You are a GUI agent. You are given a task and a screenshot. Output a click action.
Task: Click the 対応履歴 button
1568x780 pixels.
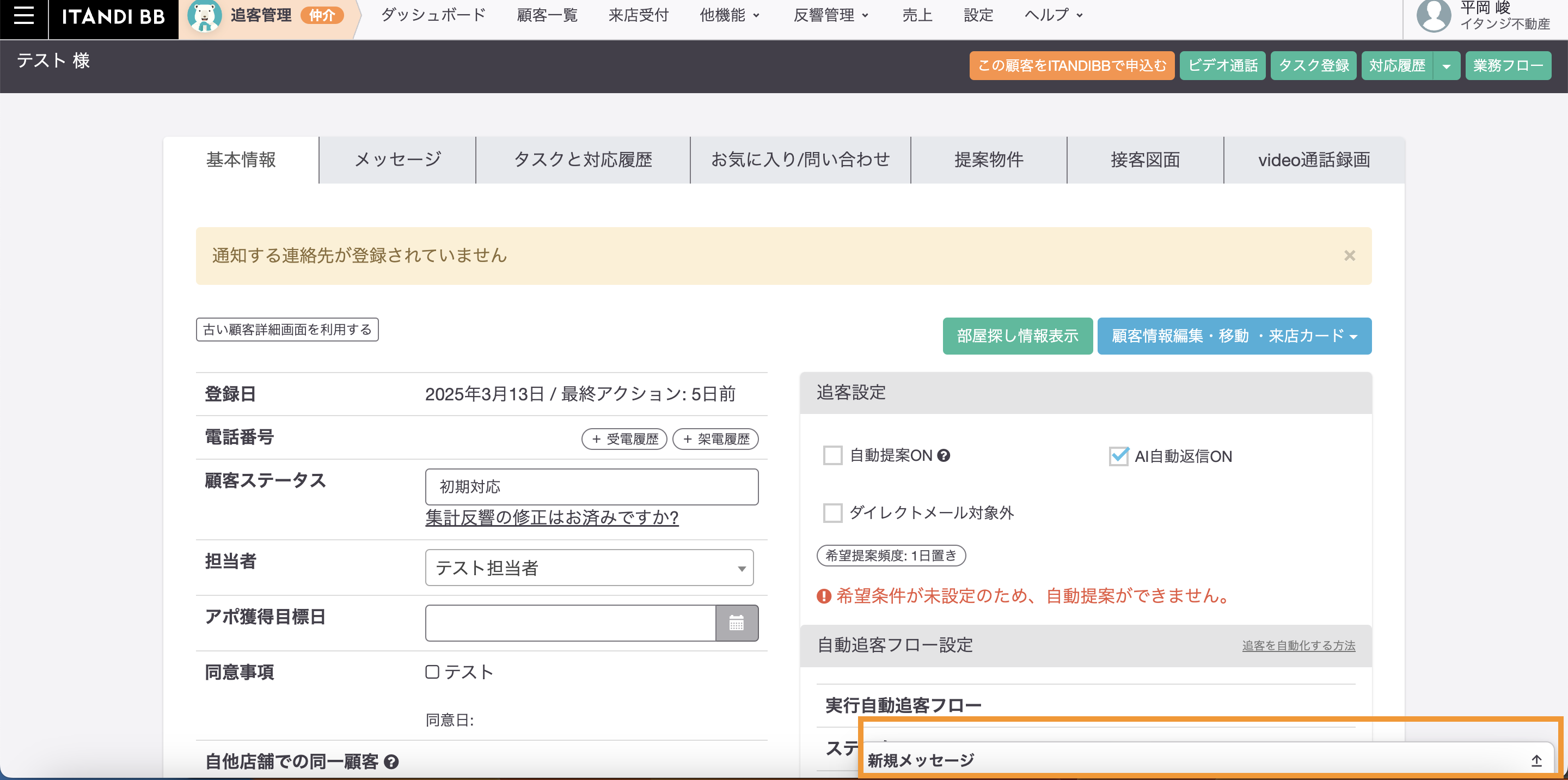tap(1397, 66)
